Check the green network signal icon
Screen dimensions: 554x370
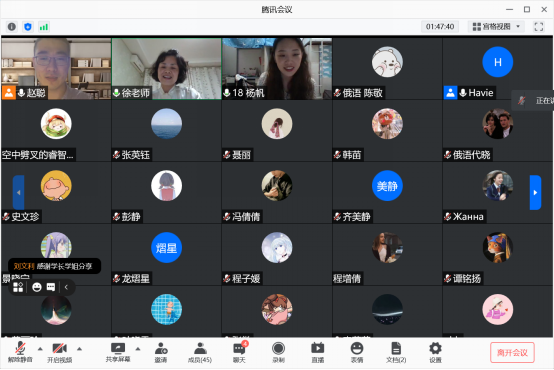pyautogui.click(x=44, y=27)
